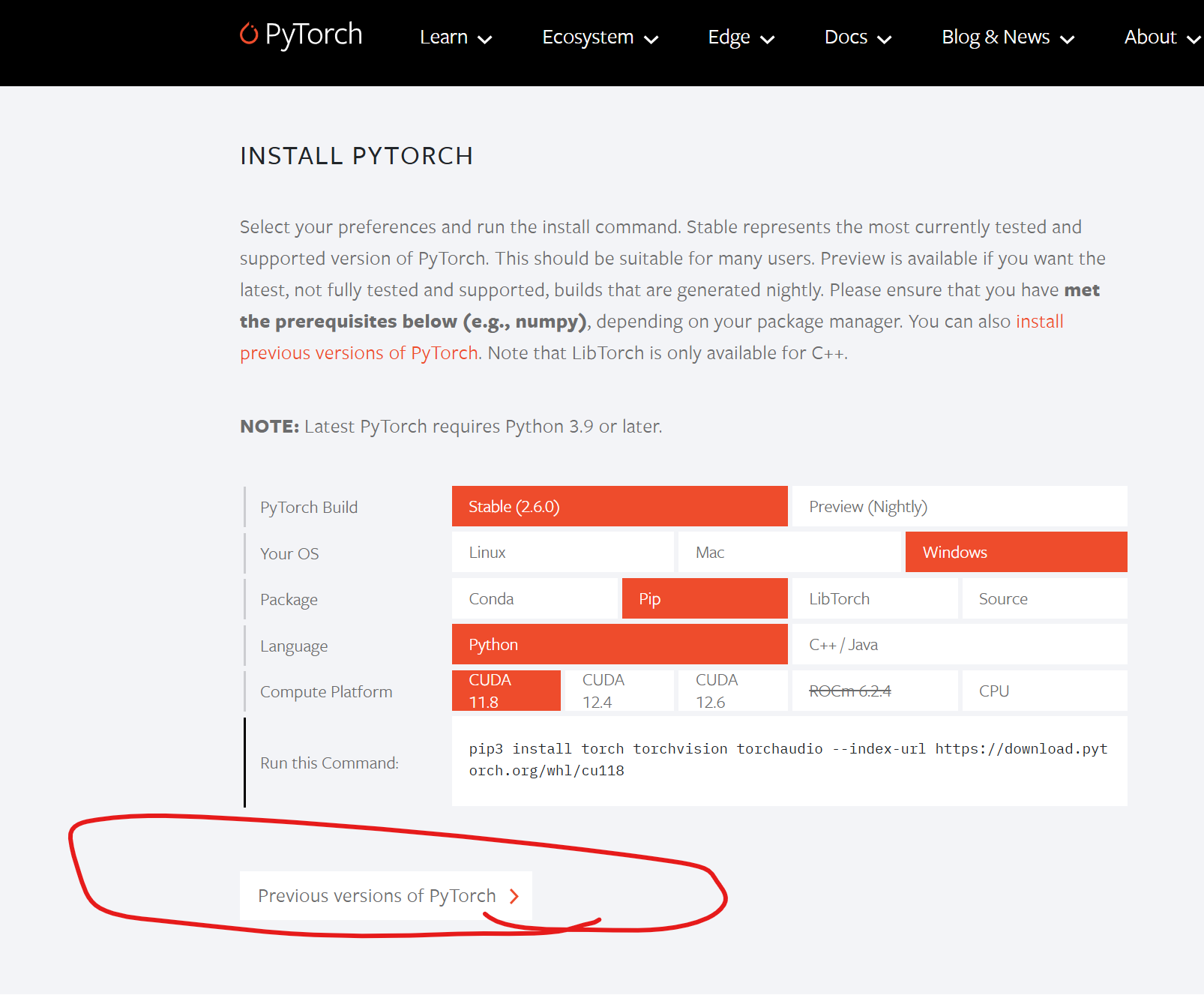The image size is (1204, 1004).
Task: Select Preview (Nightly) build
Action: coord(960,506)
